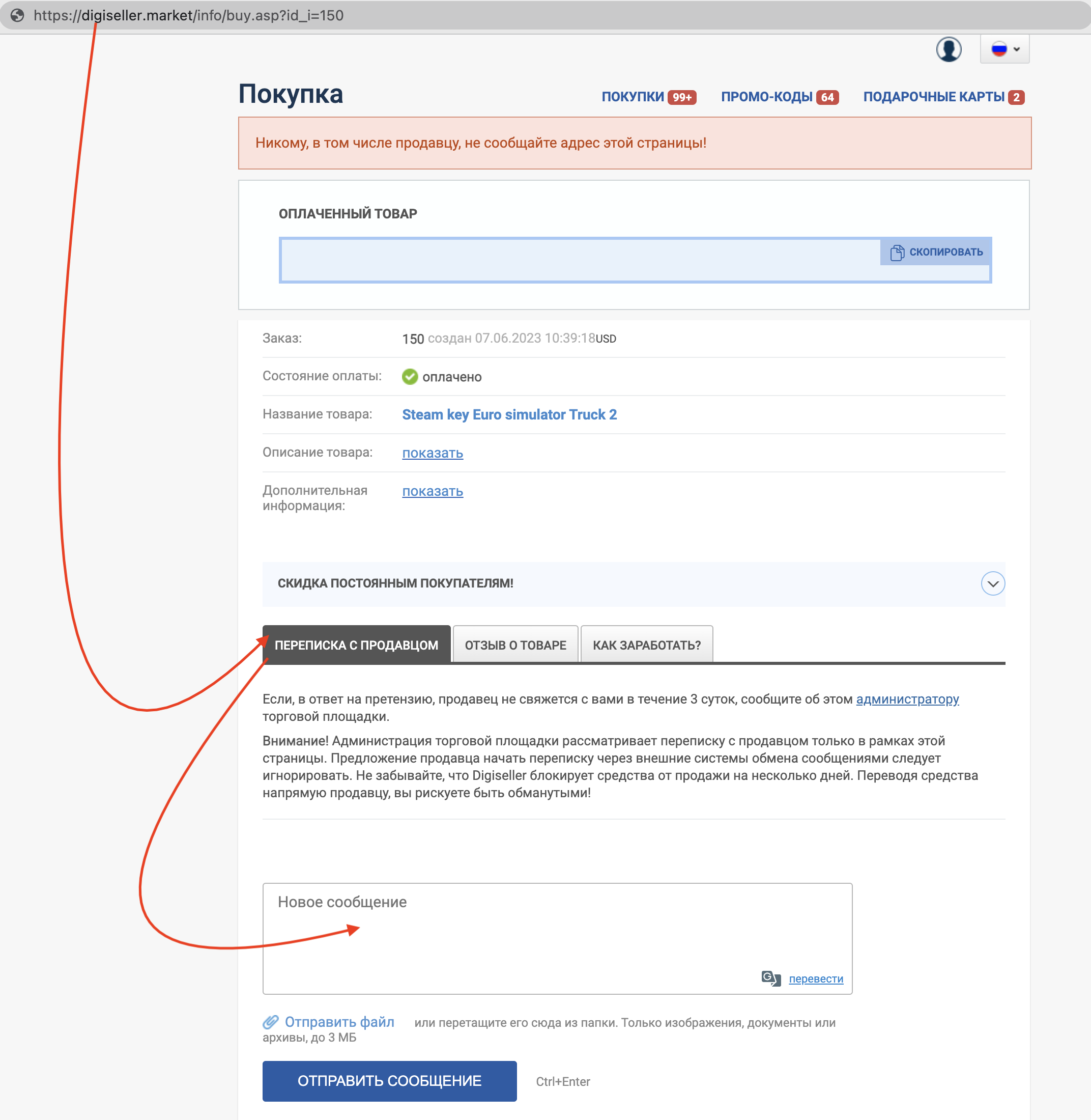Click the Покупка page heading
Screen dimensions: 1091x1120
(x=291, y=95)
